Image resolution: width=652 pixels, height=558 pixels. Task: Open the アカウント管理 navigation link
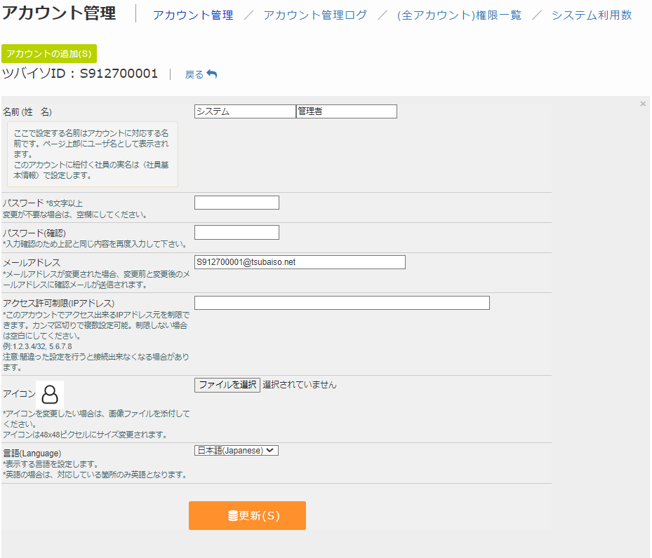tap(193, 15)
